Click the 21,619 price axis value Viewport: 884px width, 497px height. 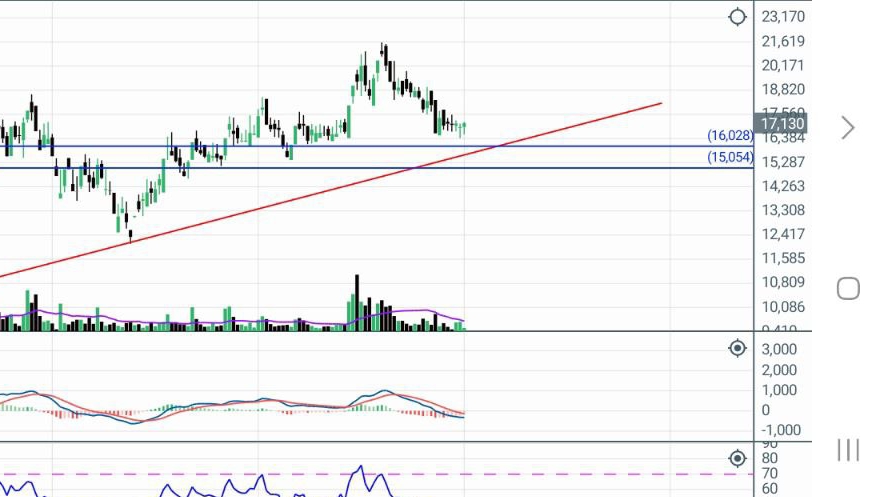783,41
